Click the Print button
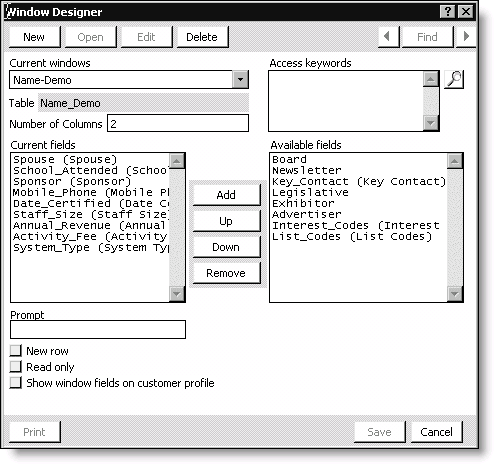 click(x=35, y=432)
